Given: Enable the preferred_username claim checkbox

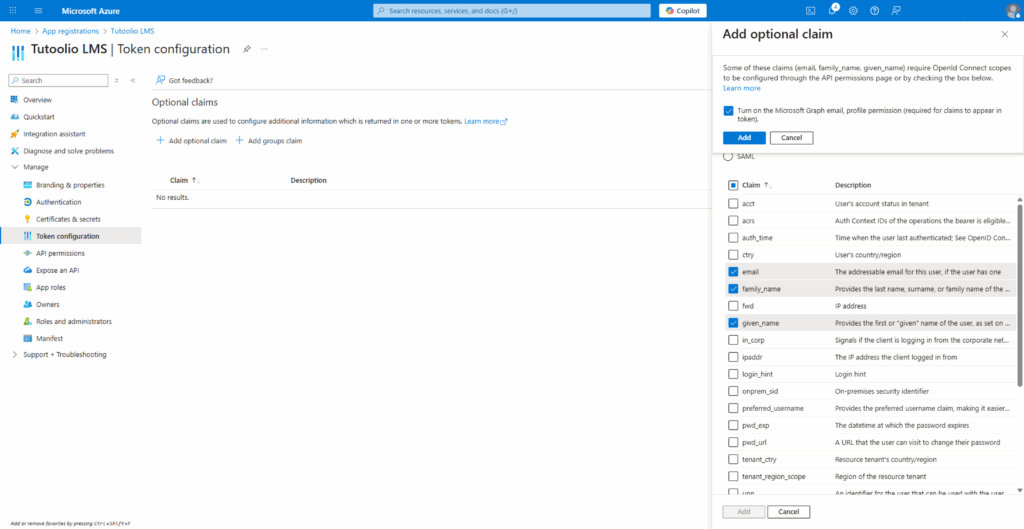Looking at the screenshot, I should click(x=734, y=408).
